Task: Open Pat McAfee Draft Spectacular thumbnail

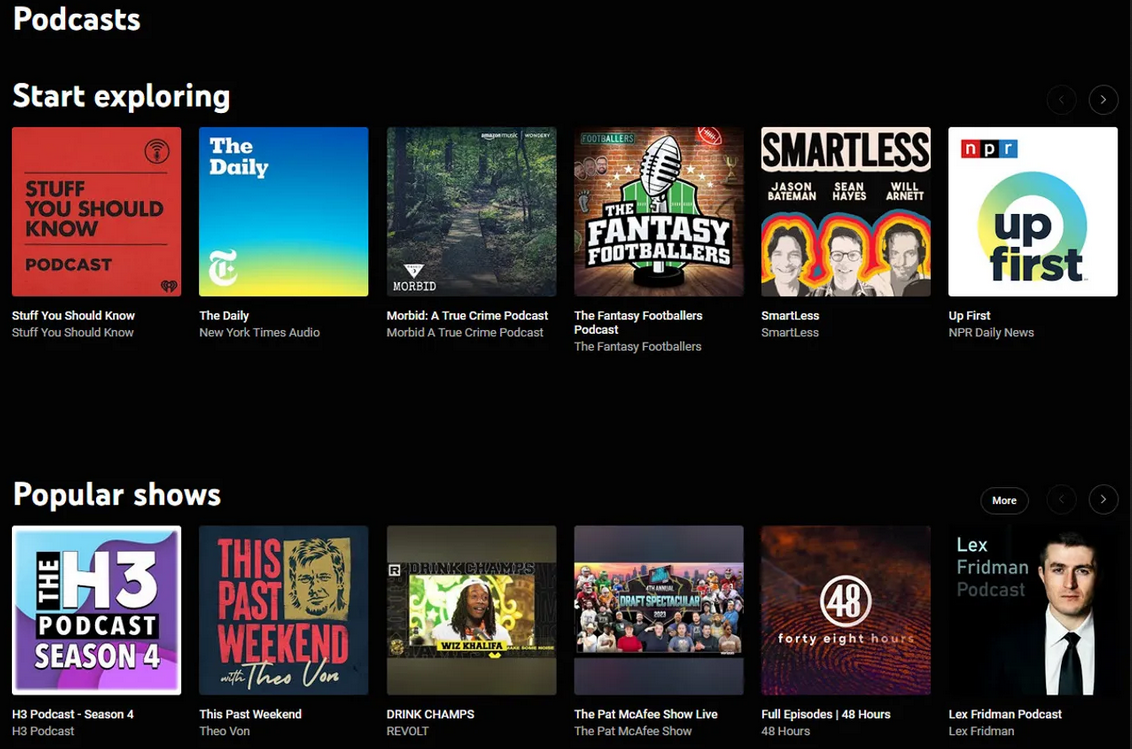Action: point(658,610)
